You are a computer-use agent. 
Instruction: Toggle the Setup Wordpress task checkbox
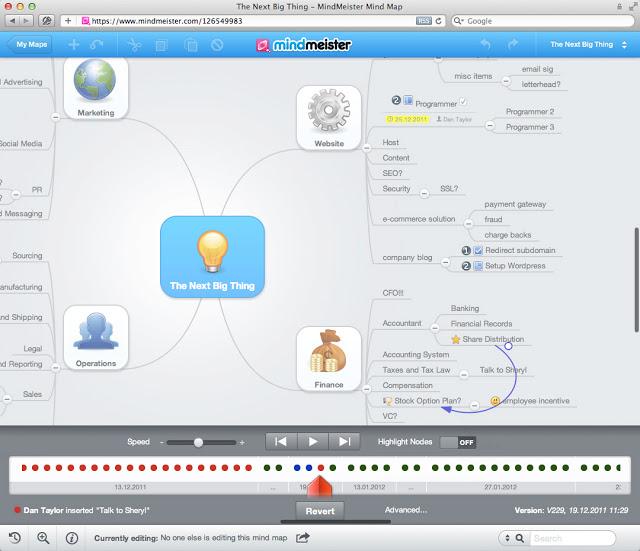pos(478,266)
